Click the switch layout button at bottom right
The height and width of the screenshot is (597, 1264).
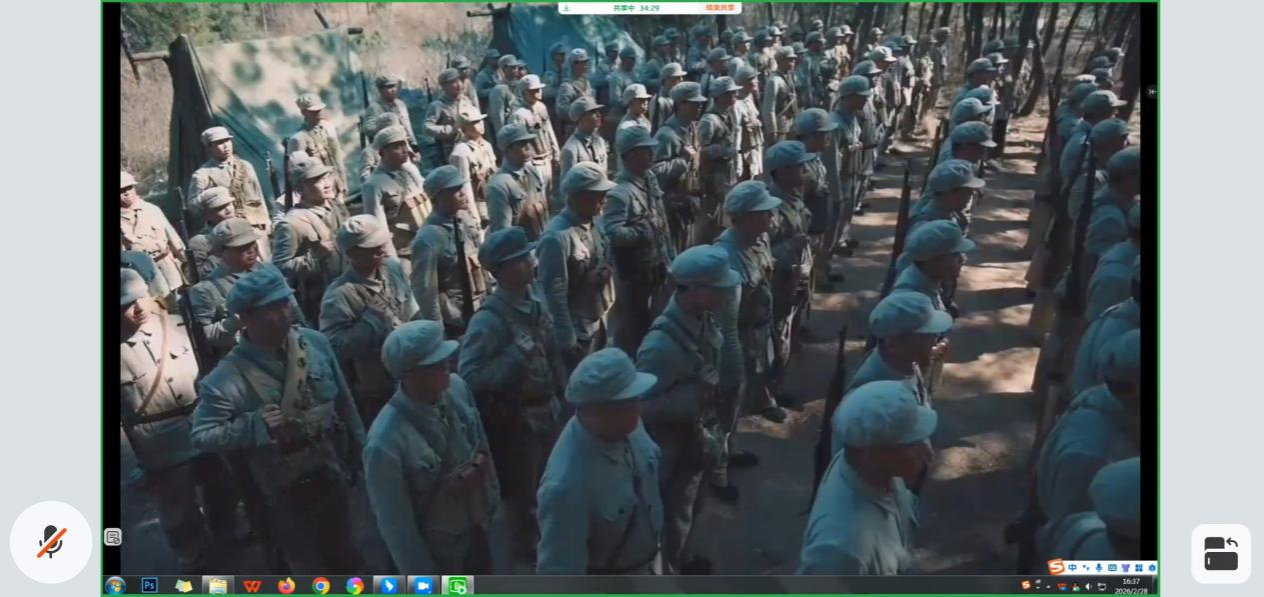(1221, 553)
